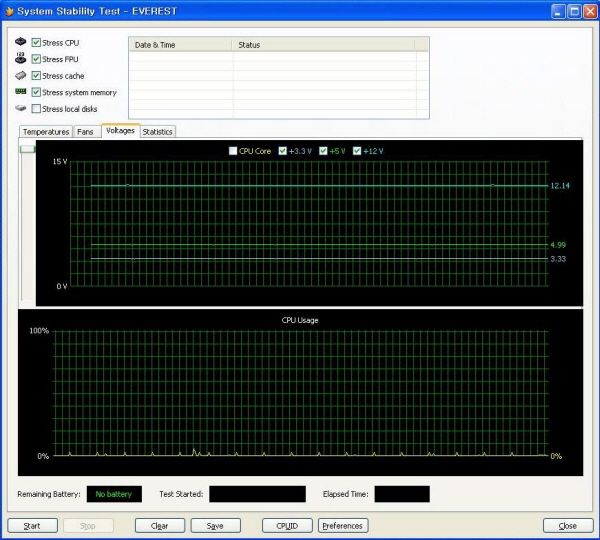Uncheck Stress system memory
The image size is (600, 540).
pyautogui.click(x=36, y=92)
